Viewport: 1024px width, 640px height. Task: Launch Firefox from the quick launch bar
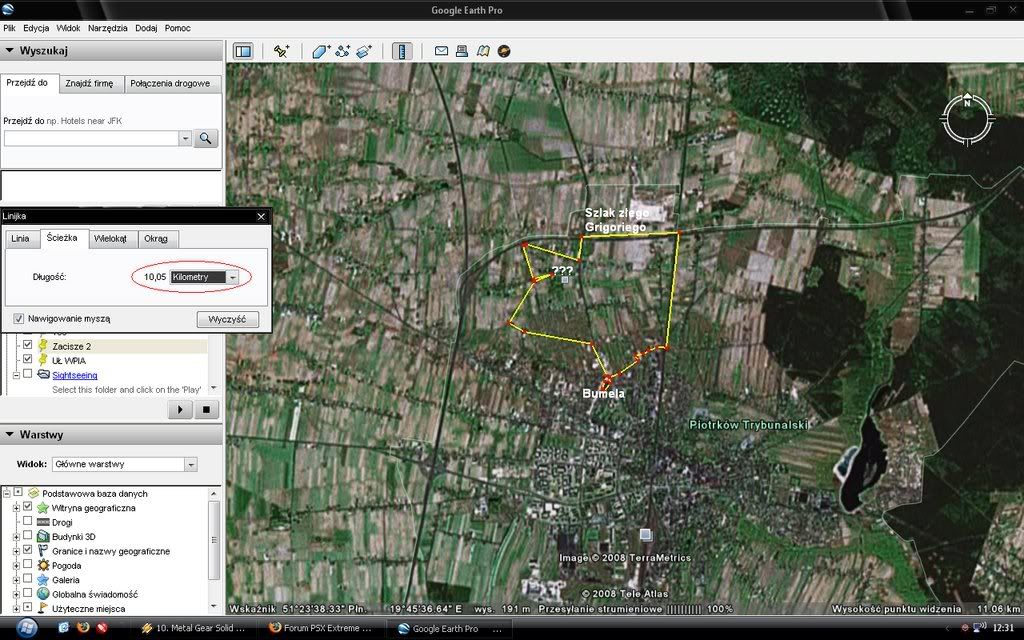point(83,628)
